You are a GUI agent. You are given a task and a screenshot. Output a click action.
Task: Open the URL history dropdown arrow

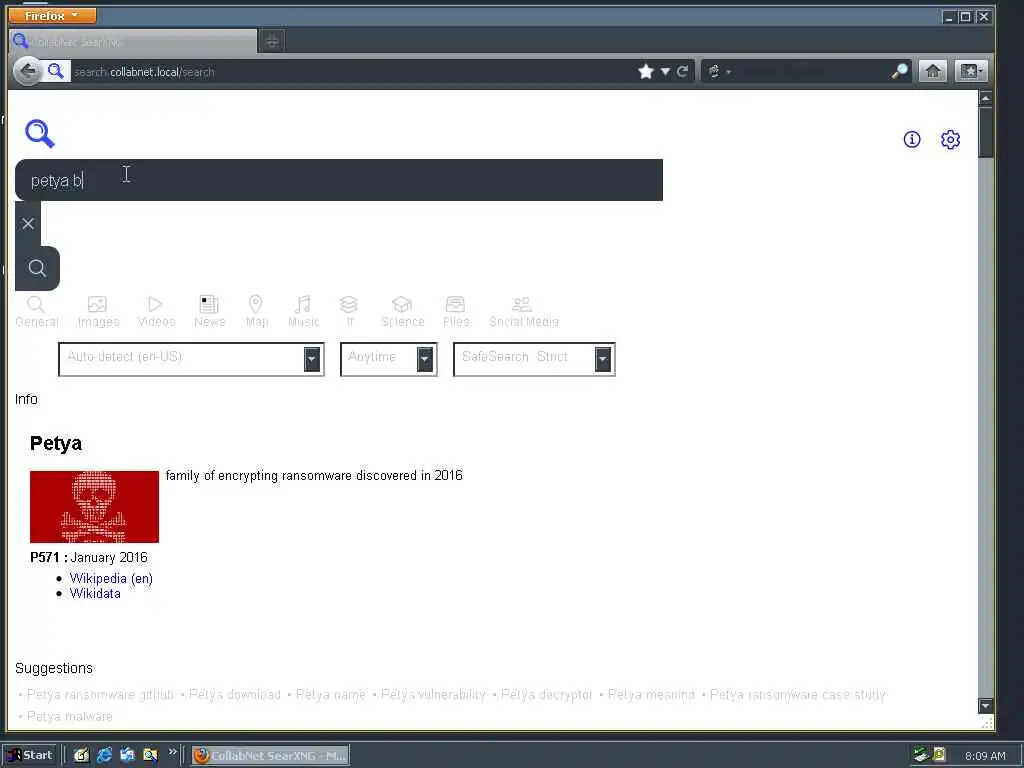pyautogui.click(x=665, y=72)
